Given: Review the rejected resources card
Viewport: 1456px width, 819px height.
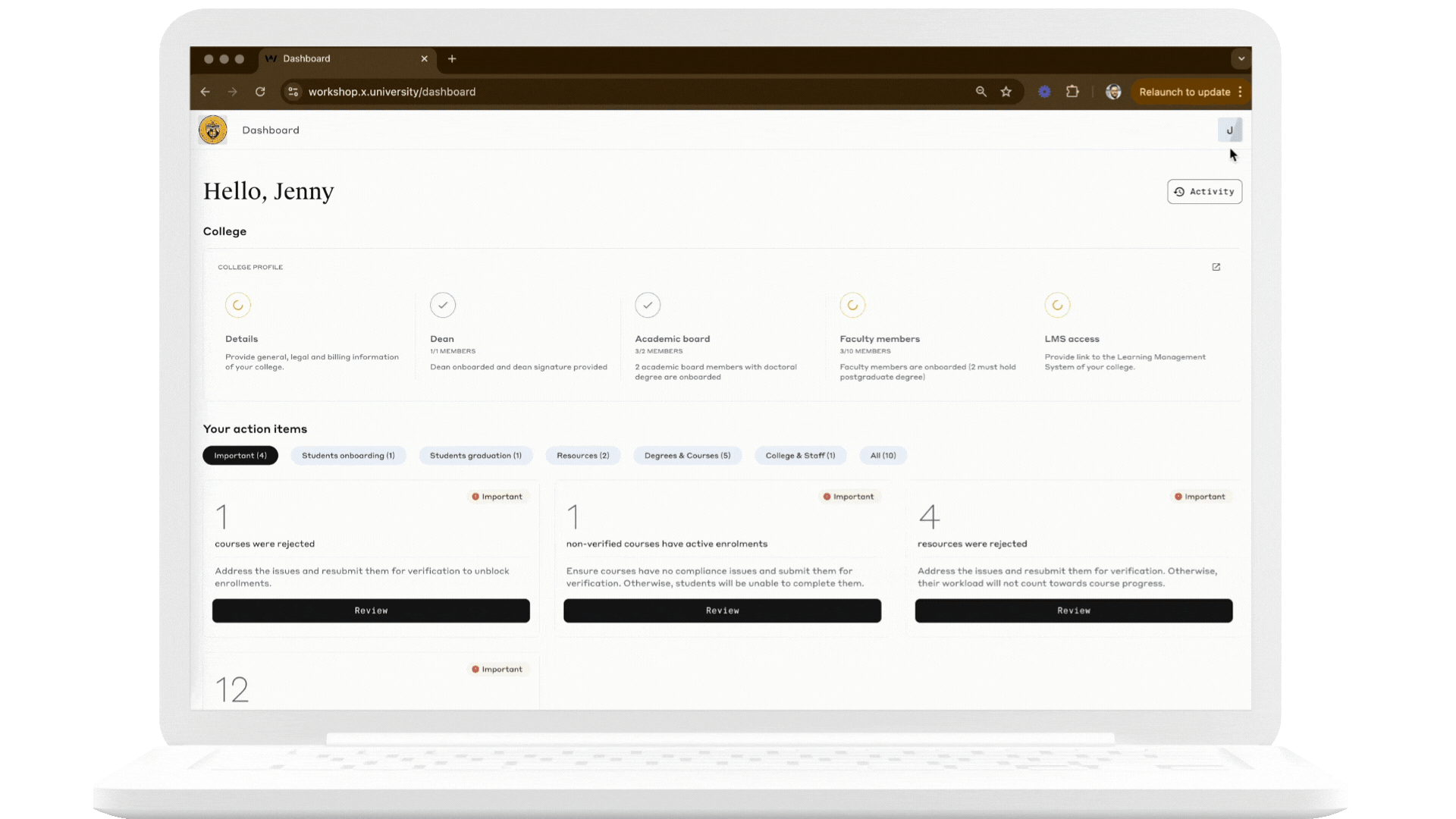Looking at the screenshot, I should pyautogui.click(x=1073, y=610).
